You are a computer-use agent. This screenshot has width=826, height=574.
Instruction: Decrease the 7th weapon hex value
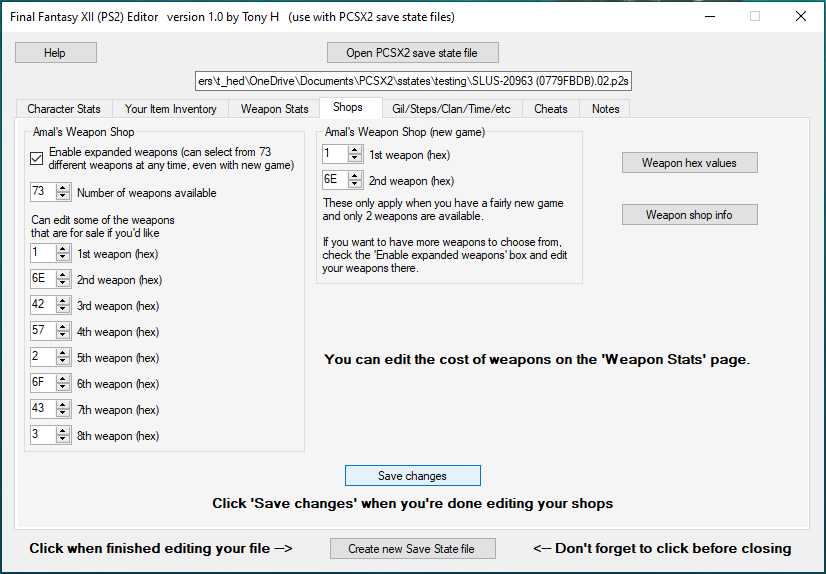(x=63, y=413)
